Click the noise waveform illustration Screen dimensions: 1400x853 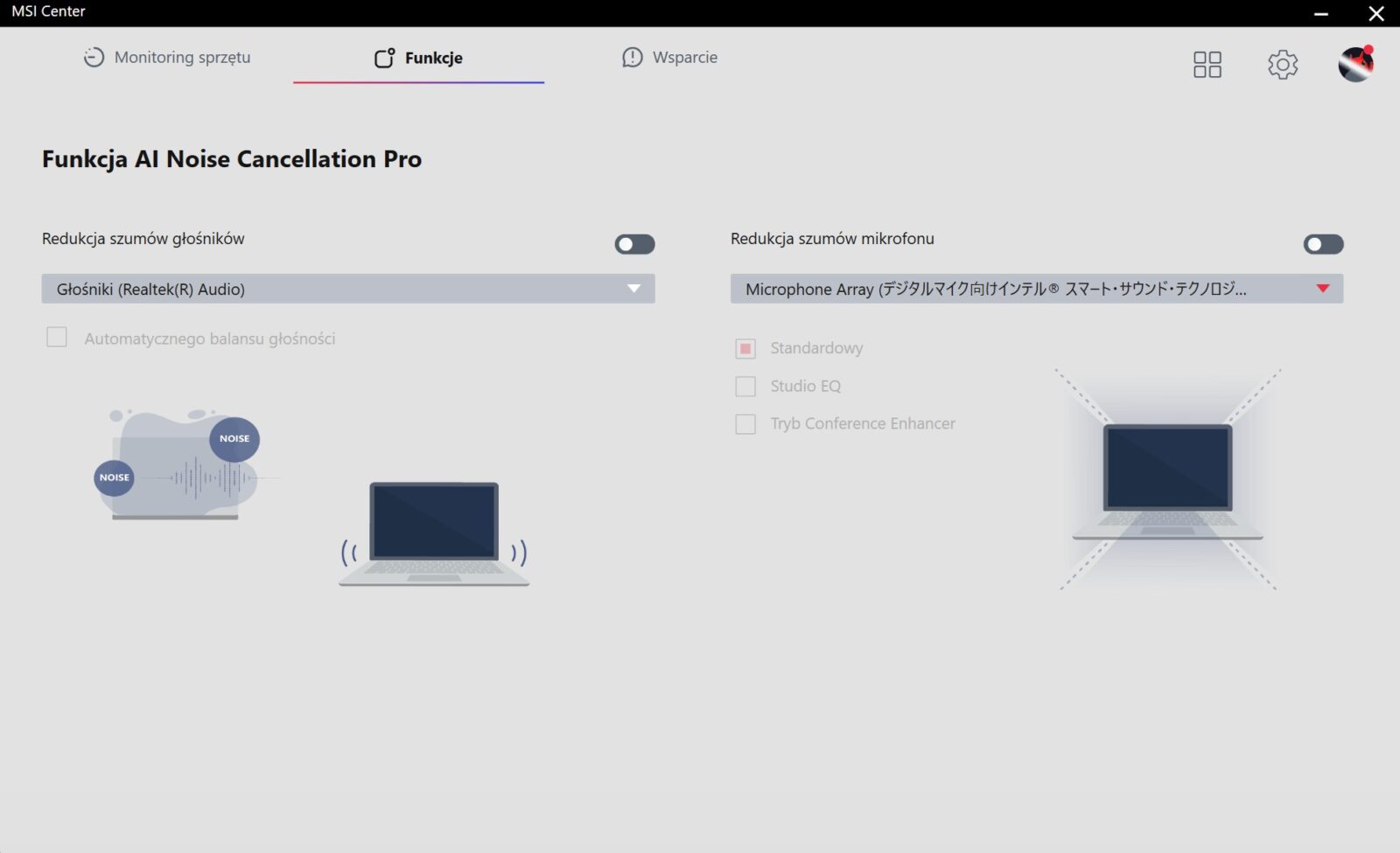click(x=178, y=465)
